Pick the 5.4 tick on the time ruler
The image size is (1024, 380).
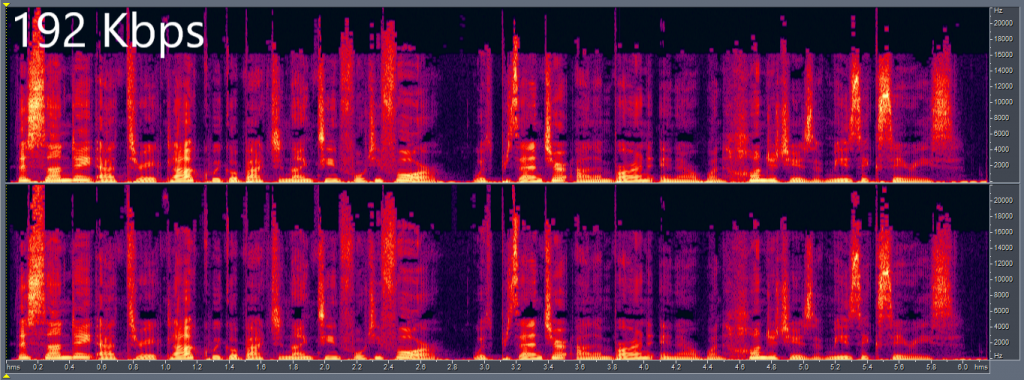(868, 367)
